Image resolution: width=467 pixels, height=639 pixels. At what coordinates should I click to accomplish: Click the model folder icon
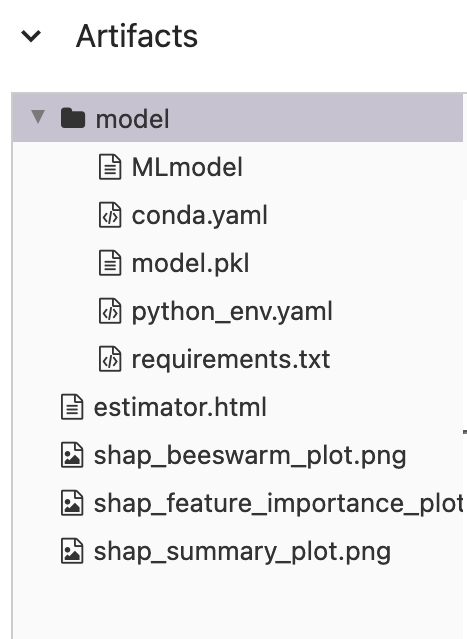73,118
